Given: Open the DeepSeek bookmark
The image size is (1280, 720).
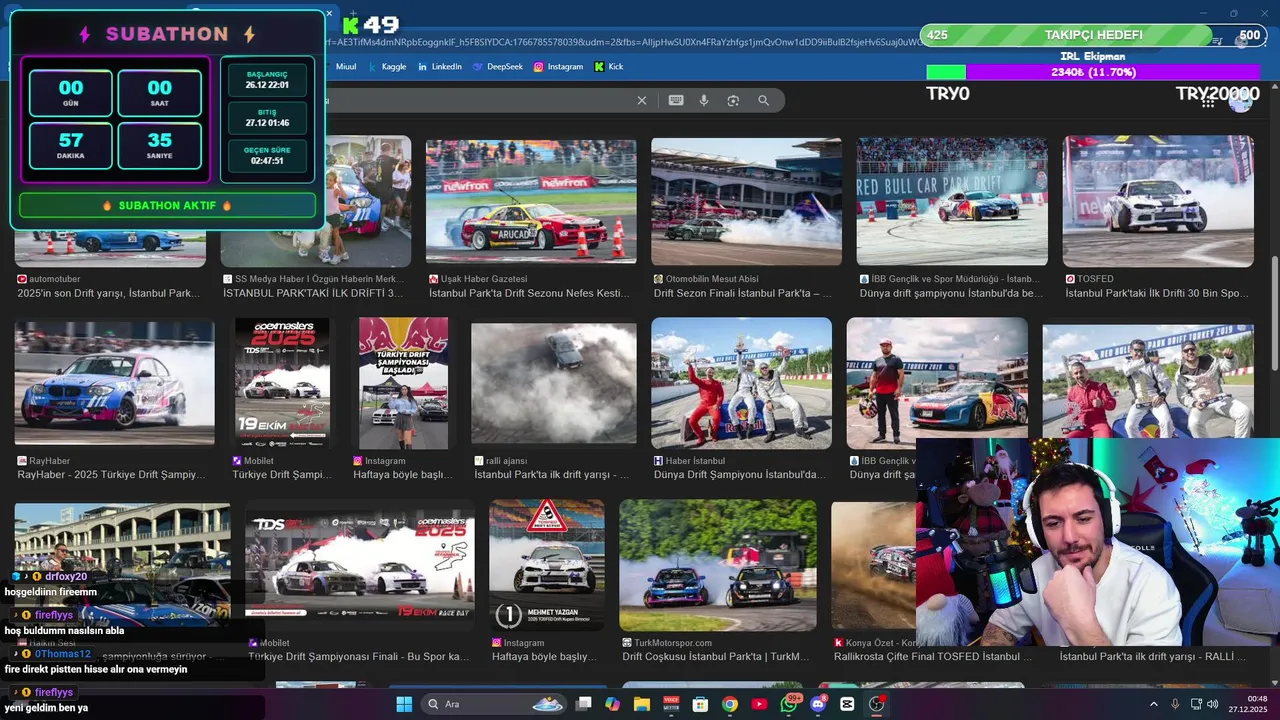Looking at the screenshot, I should coord(497,67).
